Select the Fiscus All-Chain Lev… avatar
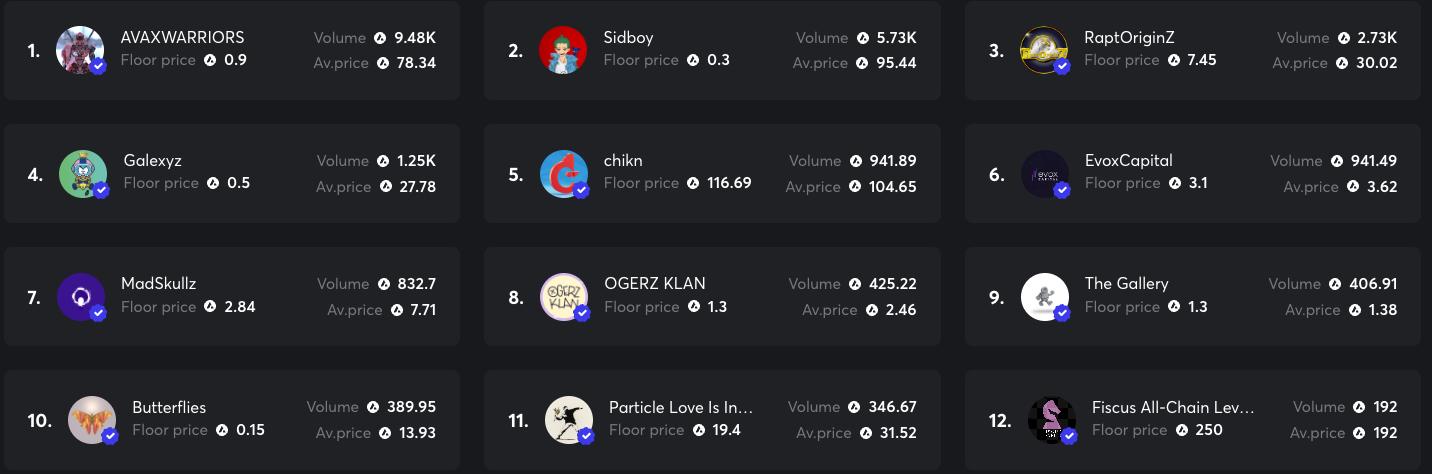This screenshot has height=474, width=1432. click(x=1052, y=420)
